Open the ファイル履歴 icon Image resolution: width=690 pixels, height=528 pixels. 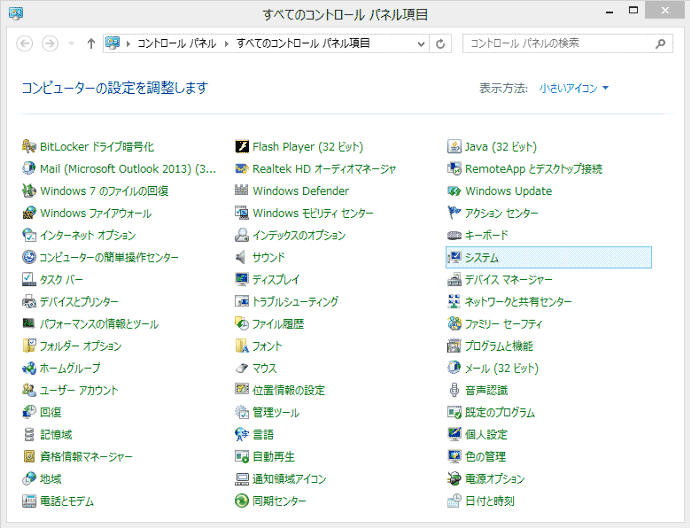coord(242,324)
